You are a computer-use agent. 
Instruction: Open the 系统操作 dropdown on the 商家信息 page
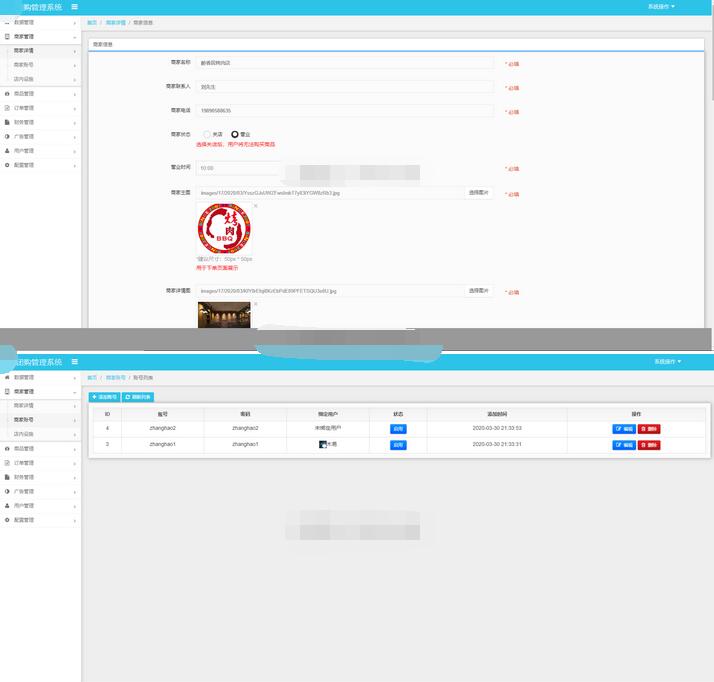click(661, 6)
